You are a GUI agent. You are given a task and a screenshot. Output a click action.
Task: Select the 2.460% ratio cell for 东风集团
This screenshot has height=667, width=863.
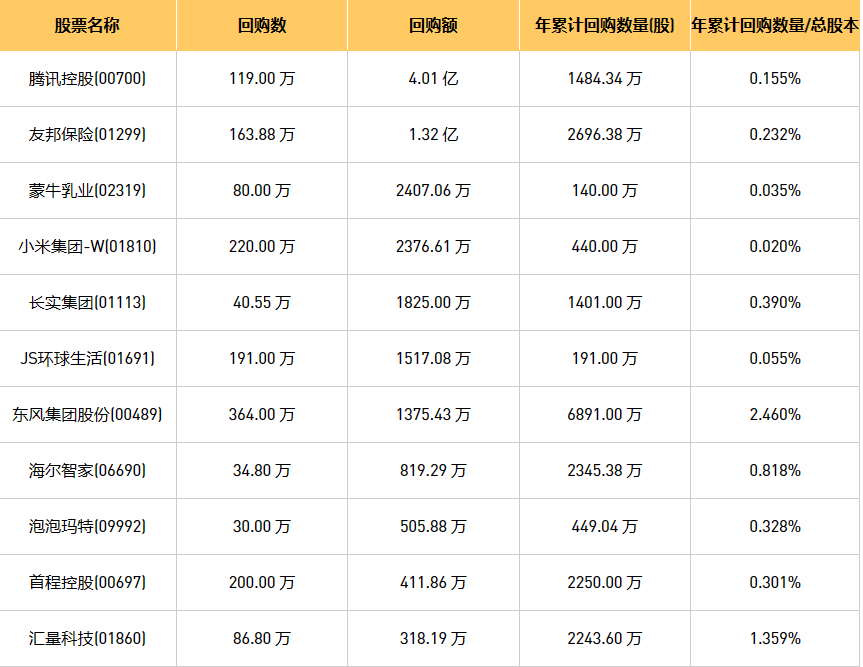pyautogui.click(x=775, y=414)
